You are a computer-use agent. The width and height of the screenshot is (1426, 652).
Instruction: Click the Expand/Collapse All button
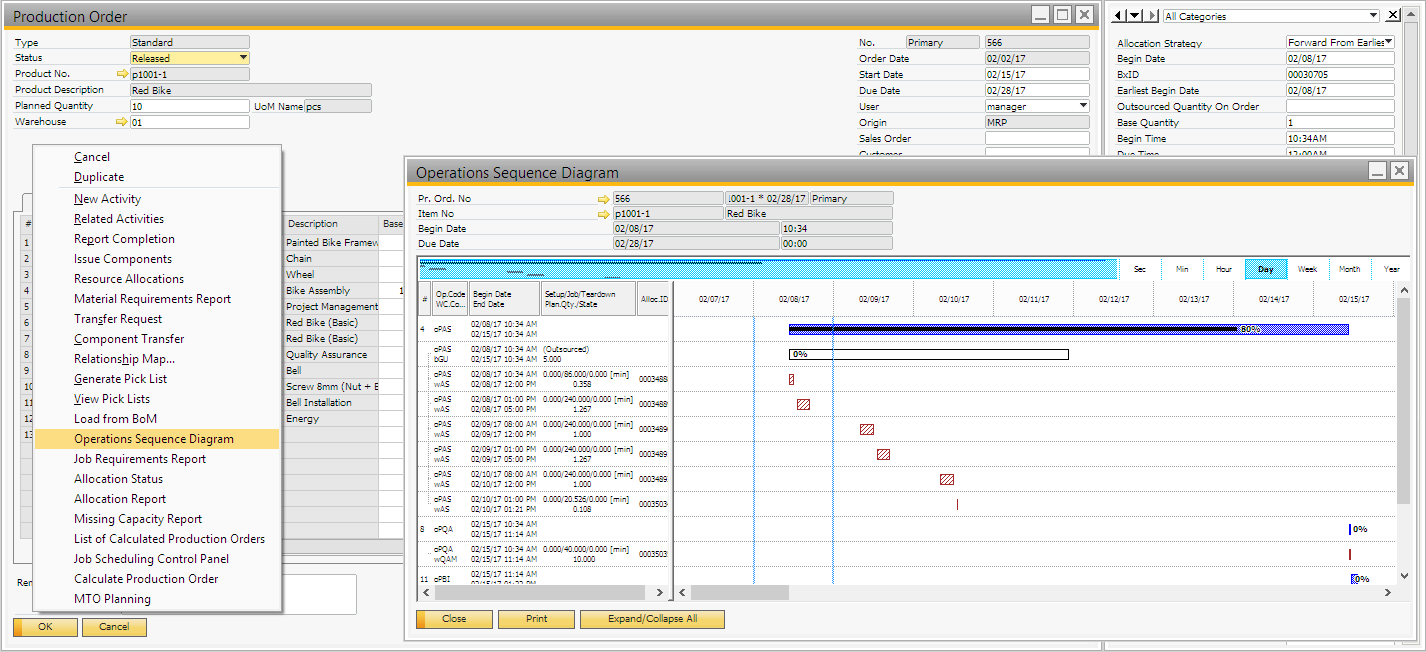[x=652, y=619]
